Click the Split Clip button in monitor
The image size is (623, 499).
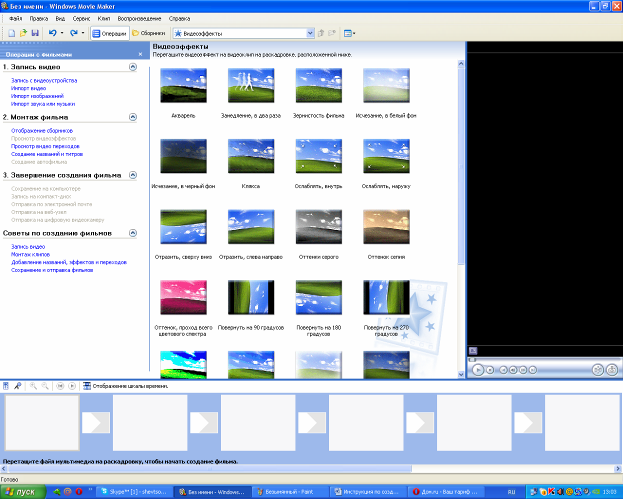point(598,370)
